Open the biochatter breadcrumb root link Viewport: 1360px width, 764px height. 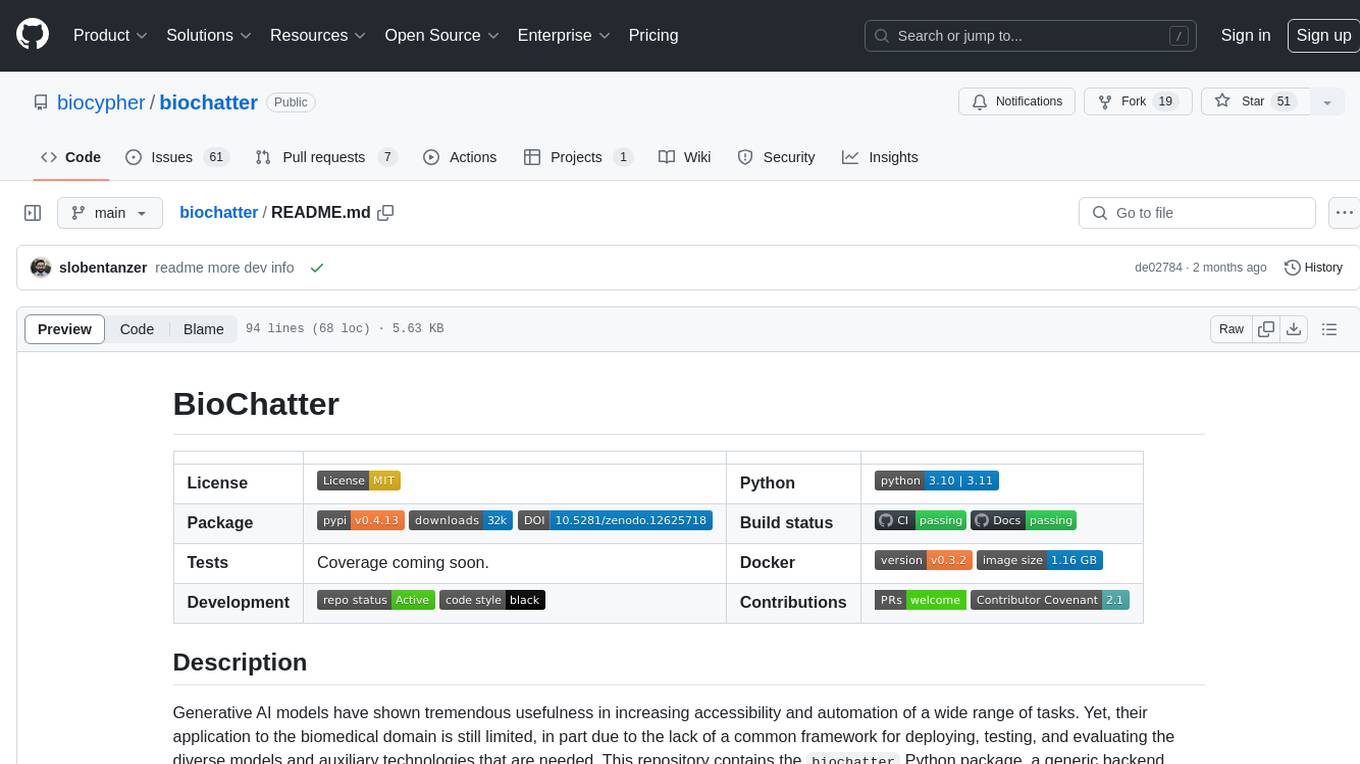coord(219,213)
